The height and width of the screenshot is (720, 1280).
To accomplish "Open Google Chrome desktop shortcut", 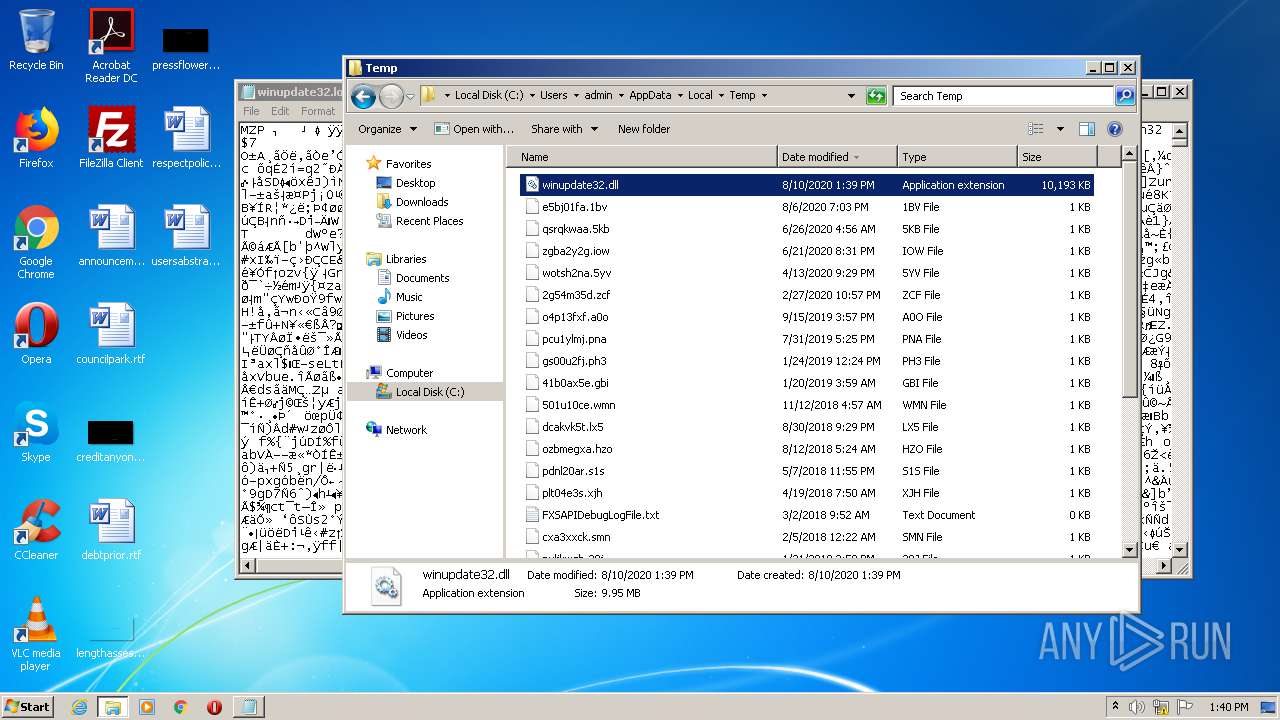I will (x=36, y=242).
